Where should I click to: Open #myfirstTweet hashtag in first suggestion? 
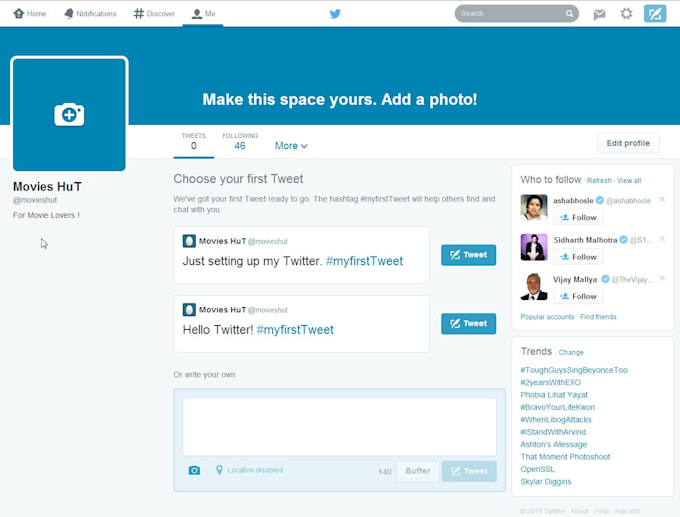(x=364, y=261)
